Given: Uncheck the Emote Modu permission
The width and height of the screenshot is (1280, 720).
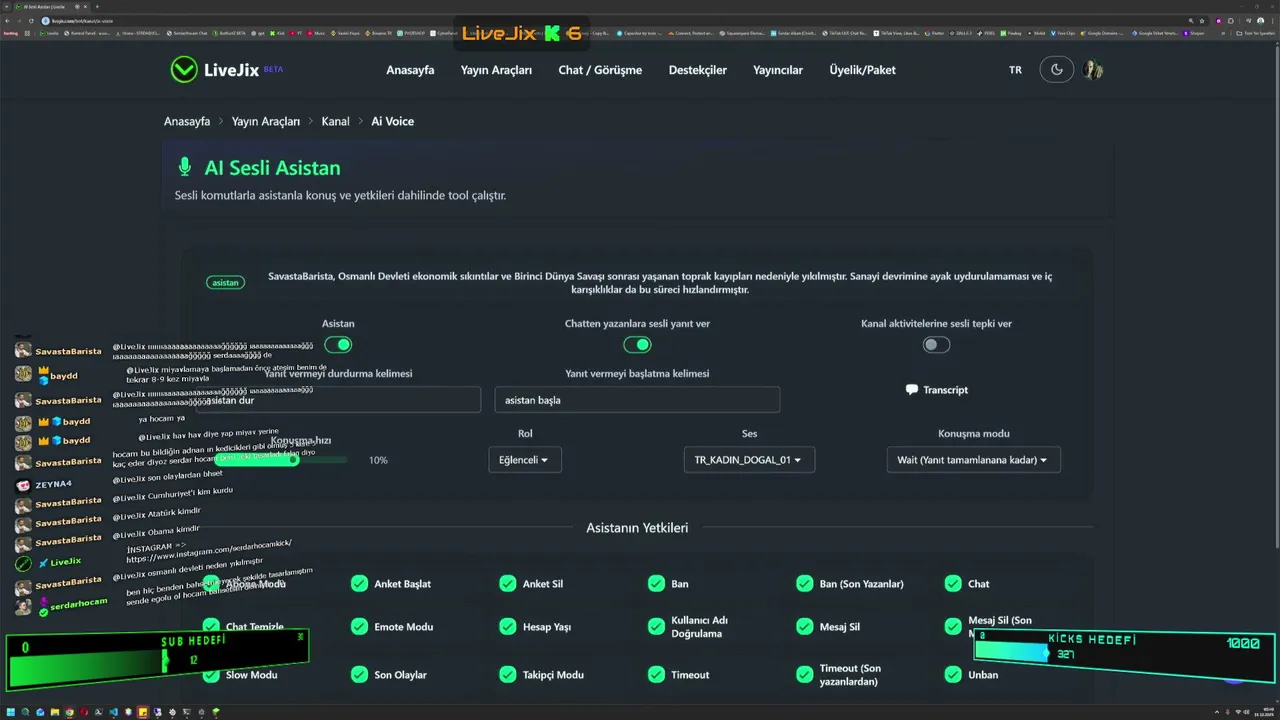Looking at the screenshot, I should coord(359,626).
